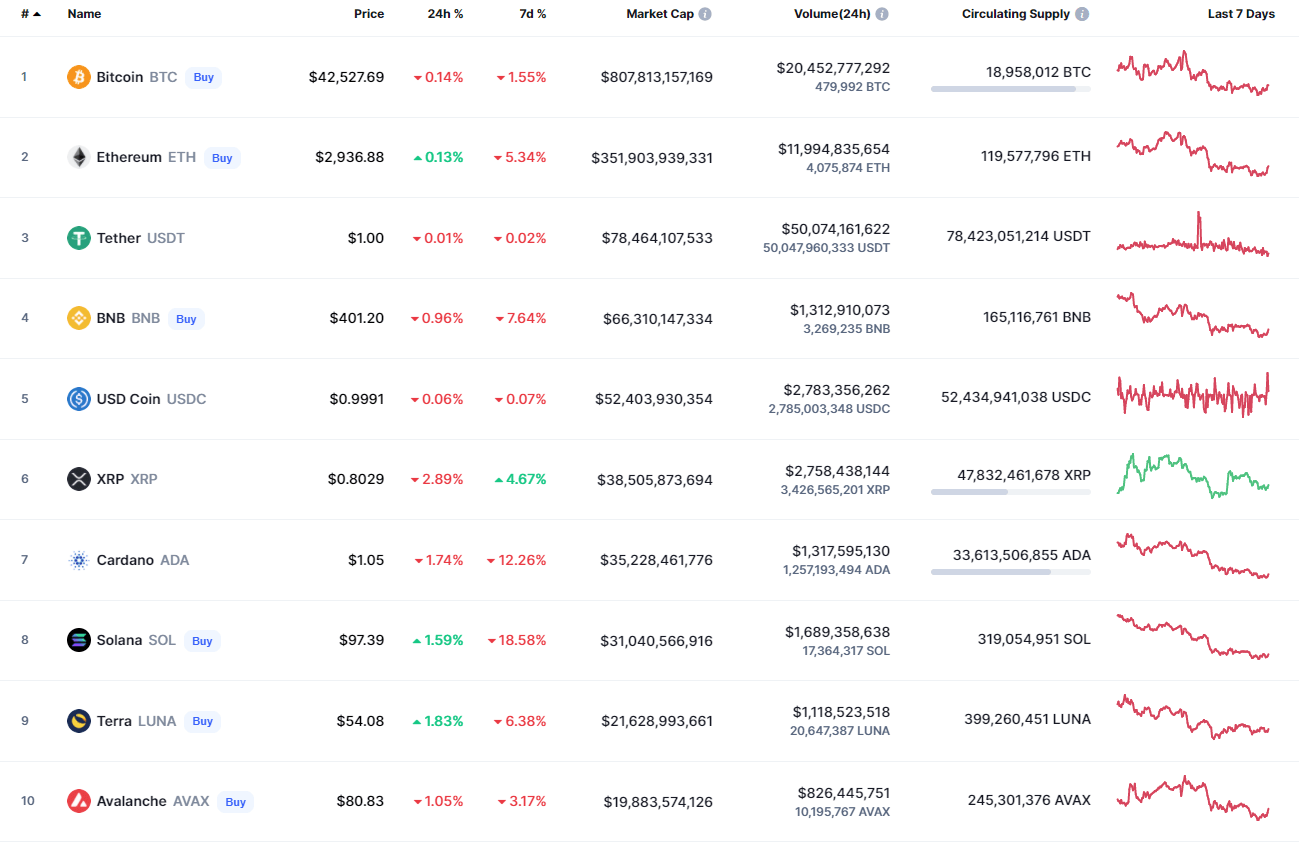The height and width of the screenshot is (842, 1299).
Task: Click the Tether coin logo icon
Action: [78, 238]
